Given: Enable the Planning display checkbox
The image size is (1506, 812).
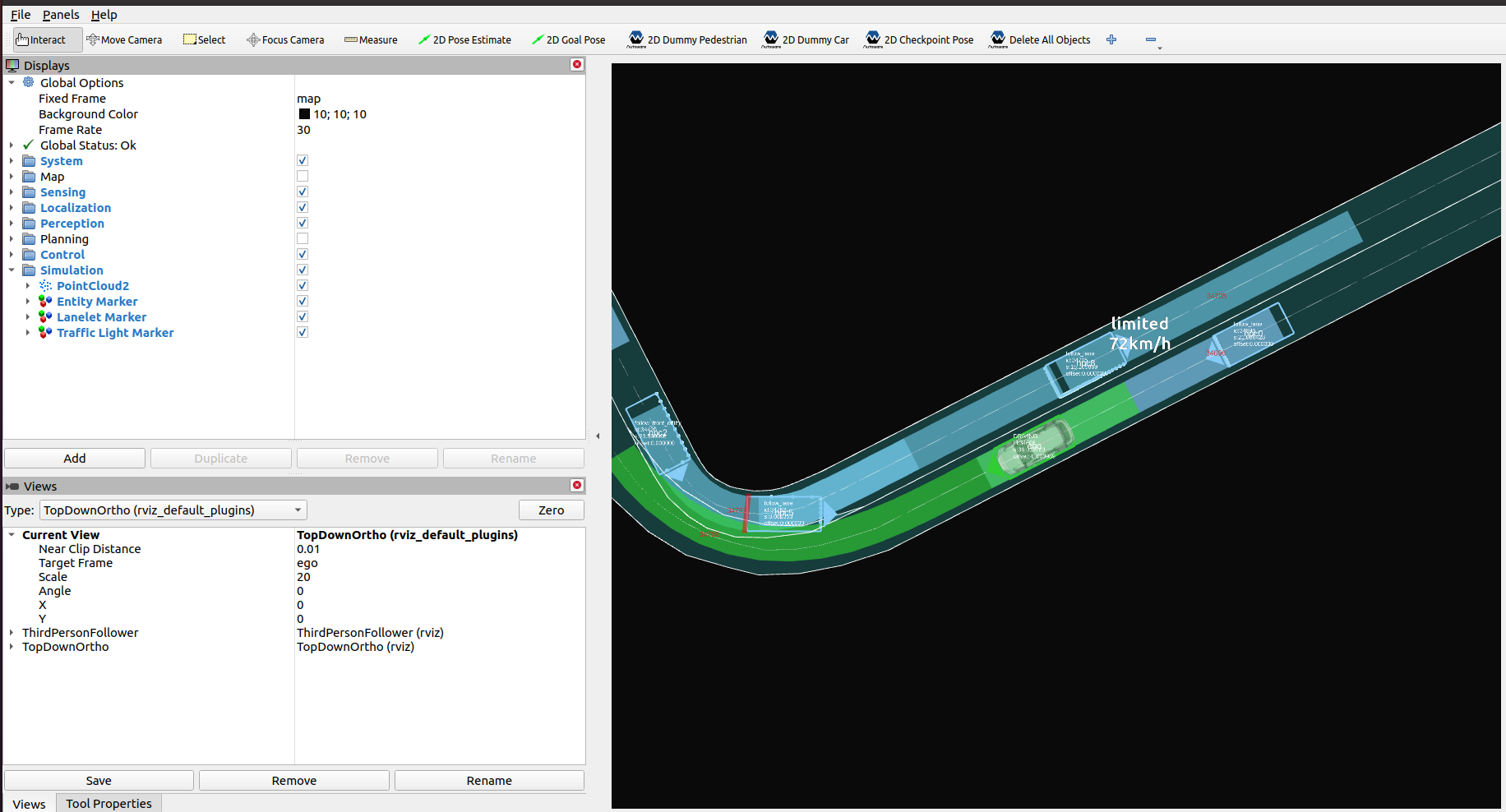Looking at the screenshot, I should click(303, 239).
